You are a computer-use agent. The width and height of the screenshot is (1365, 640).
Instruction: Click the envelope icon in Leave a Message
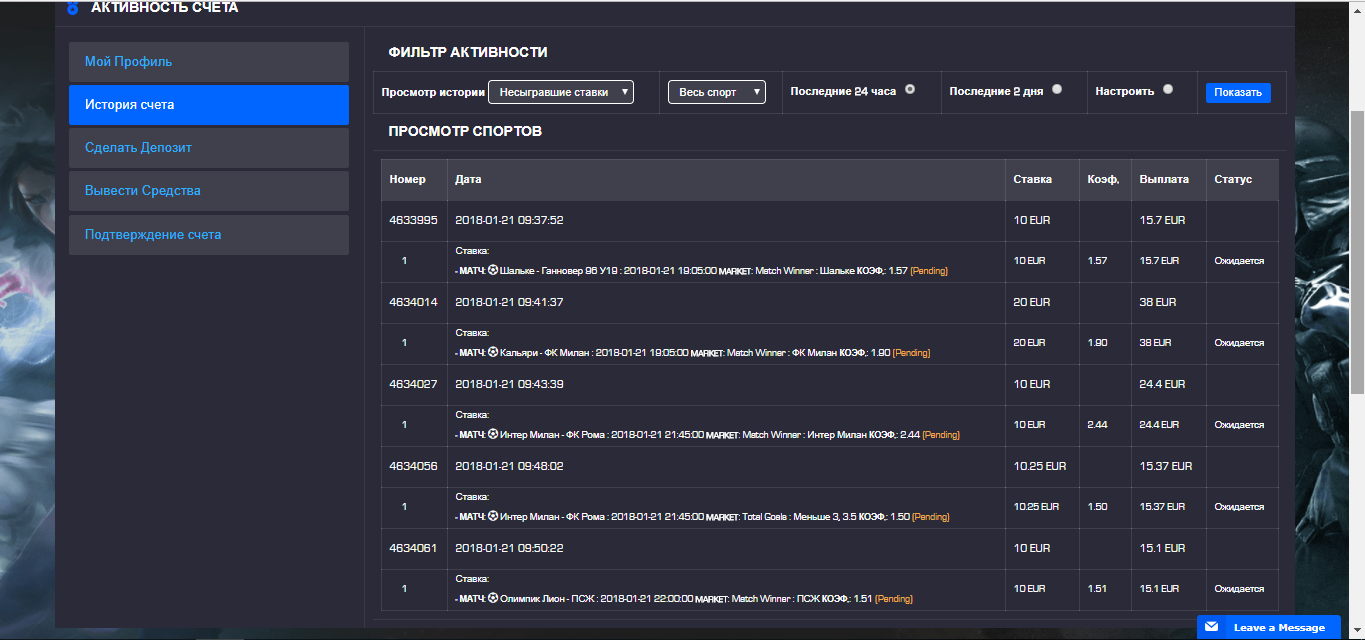tap(1212, 627)
